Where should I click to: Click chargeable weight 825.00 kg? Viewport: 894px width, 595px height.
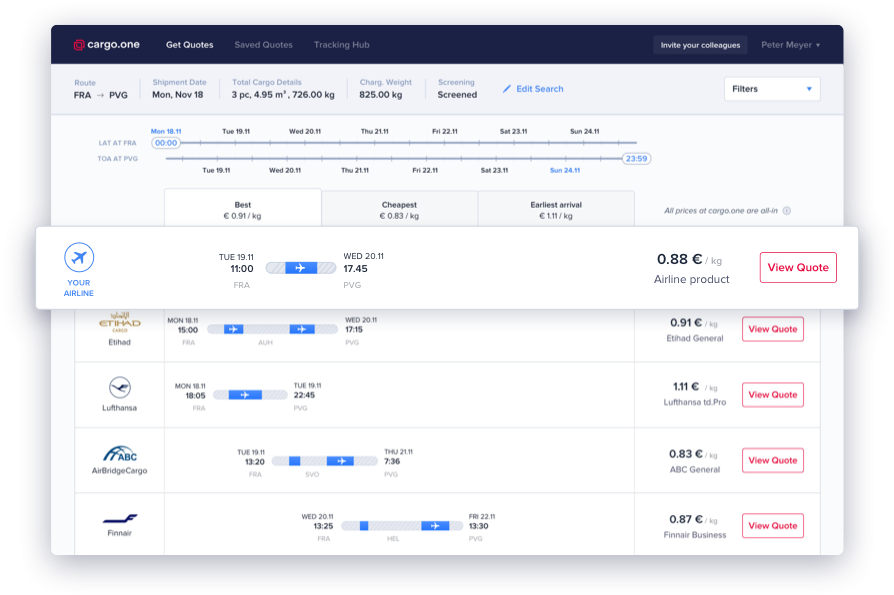pos(381,95)
